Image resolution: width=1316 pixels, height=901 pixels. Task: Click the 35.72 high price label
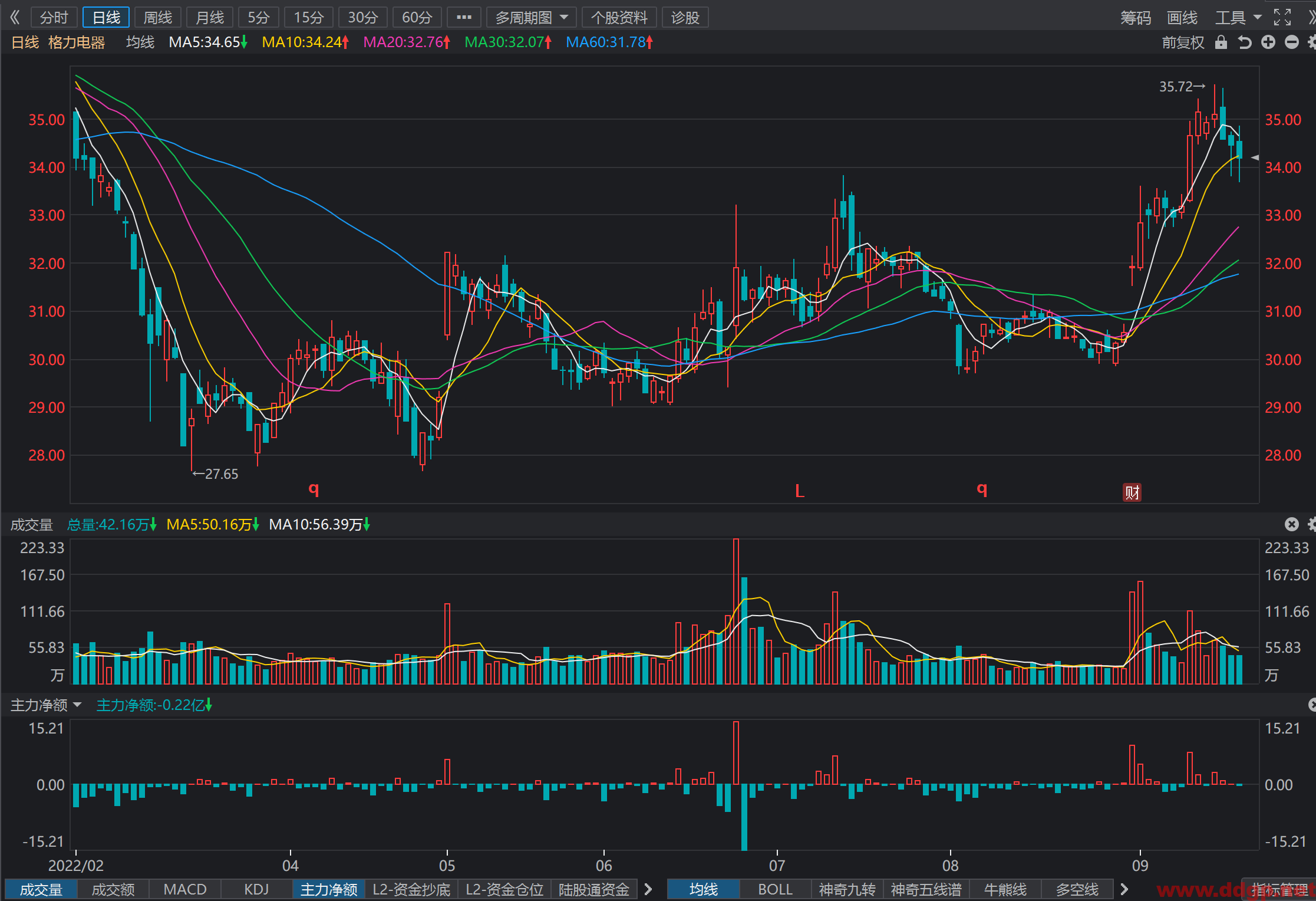click(x=1182, y=87)
